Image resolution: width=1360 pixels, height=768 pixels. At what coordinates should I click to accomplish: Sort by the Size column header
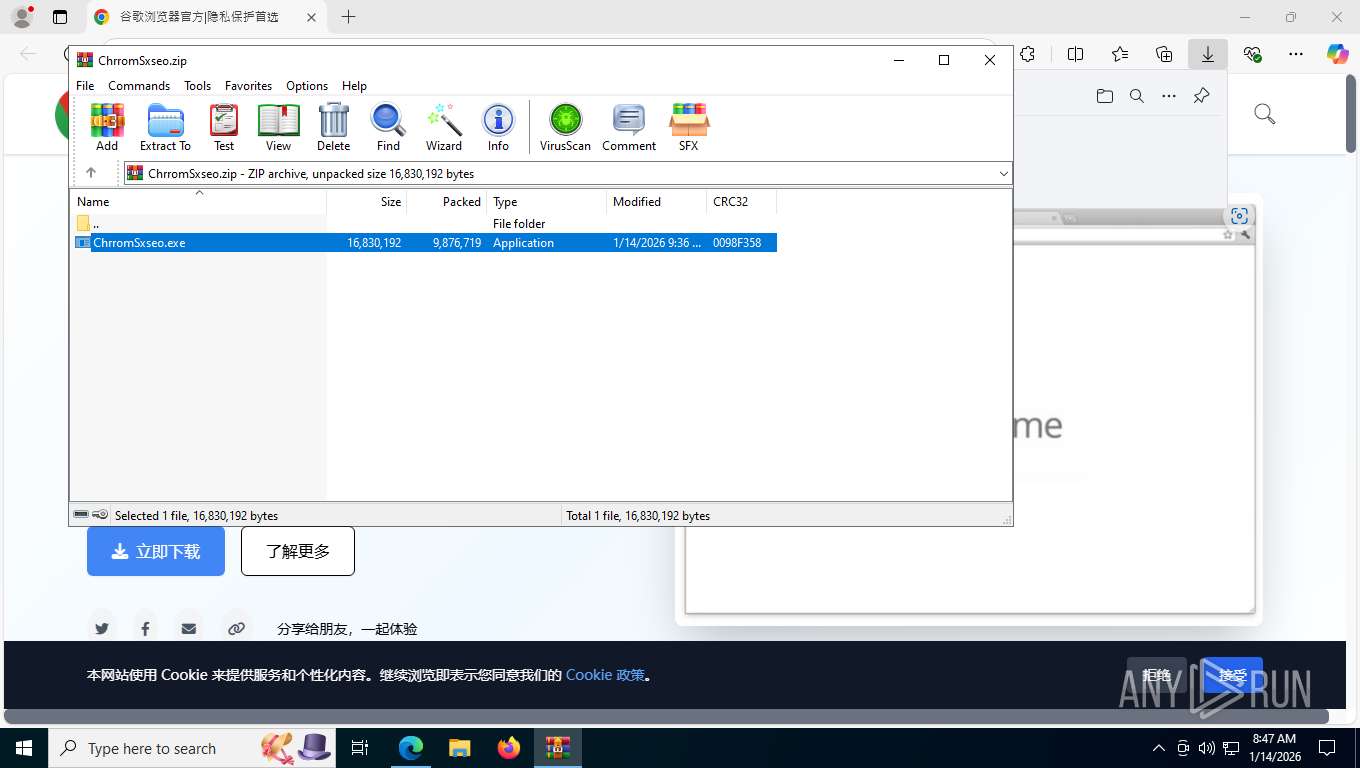click(367, 202)
